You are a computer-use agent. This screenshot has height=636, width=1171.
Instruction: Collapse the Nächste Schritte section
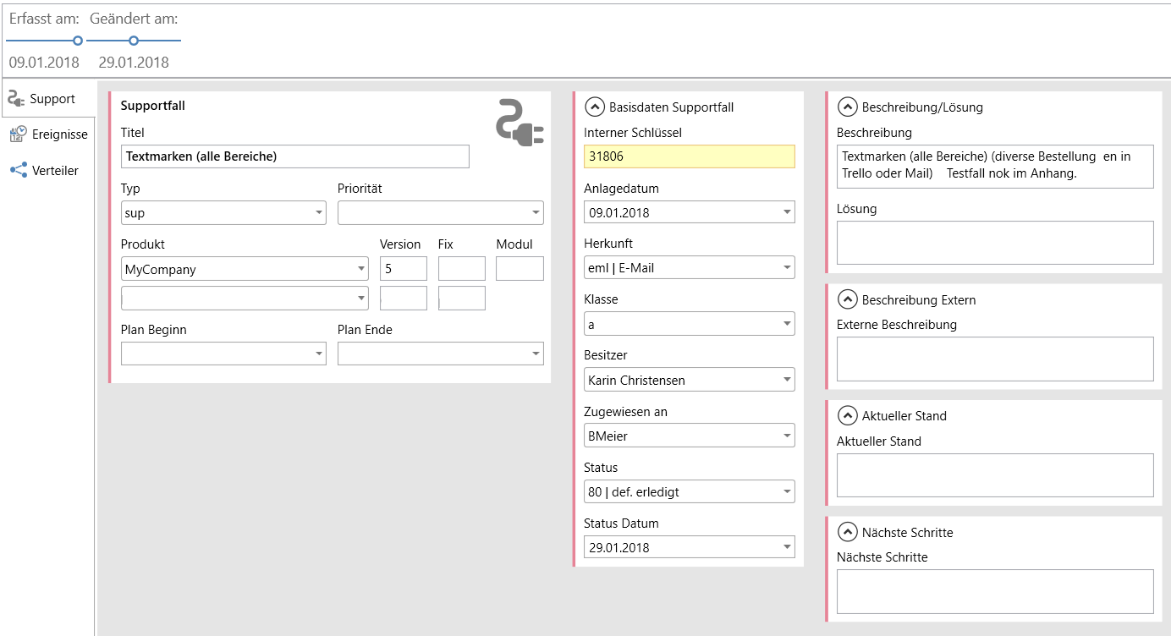(847, 532)
